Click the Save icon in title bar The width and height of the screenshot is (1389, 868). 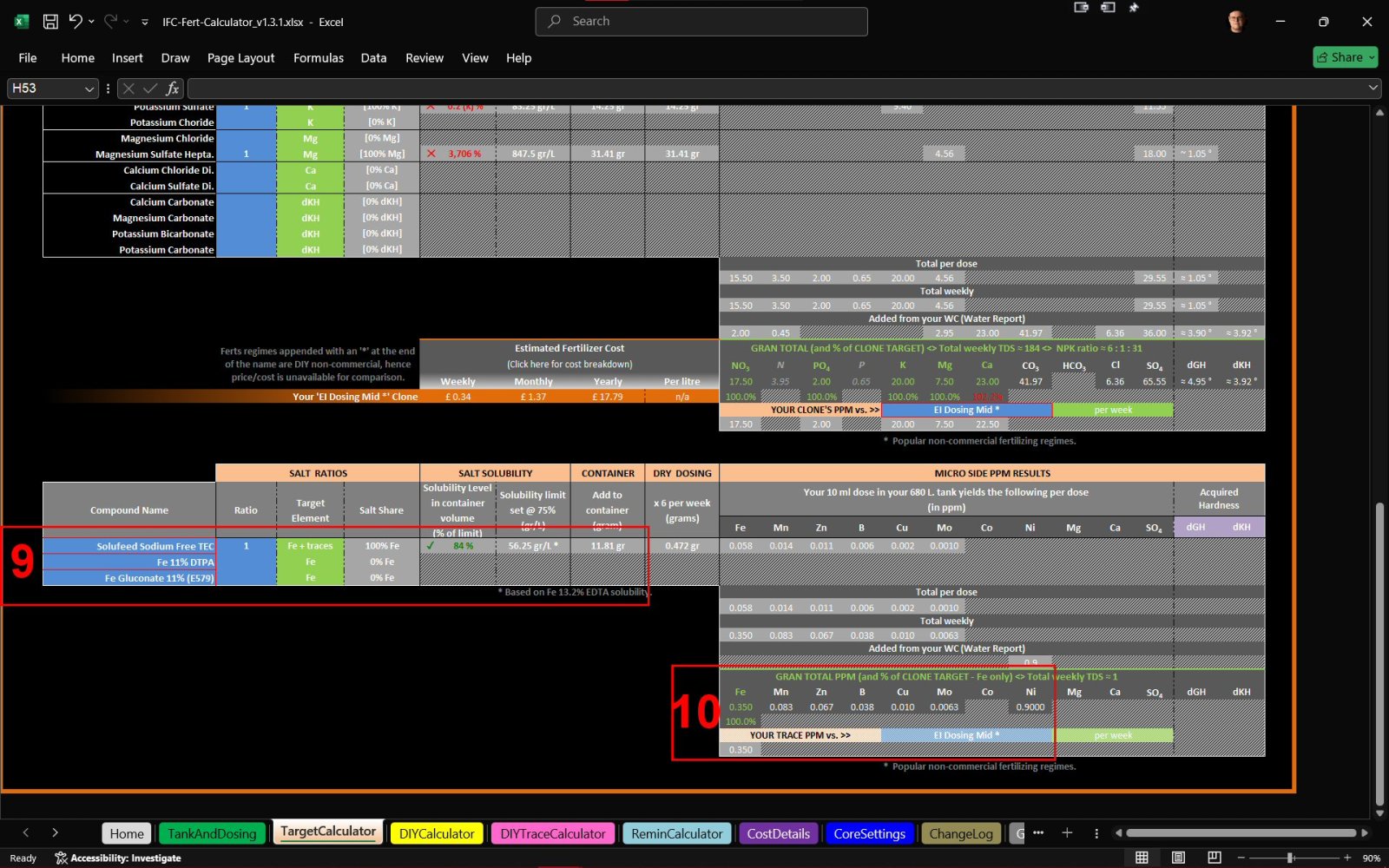point(50,22)
